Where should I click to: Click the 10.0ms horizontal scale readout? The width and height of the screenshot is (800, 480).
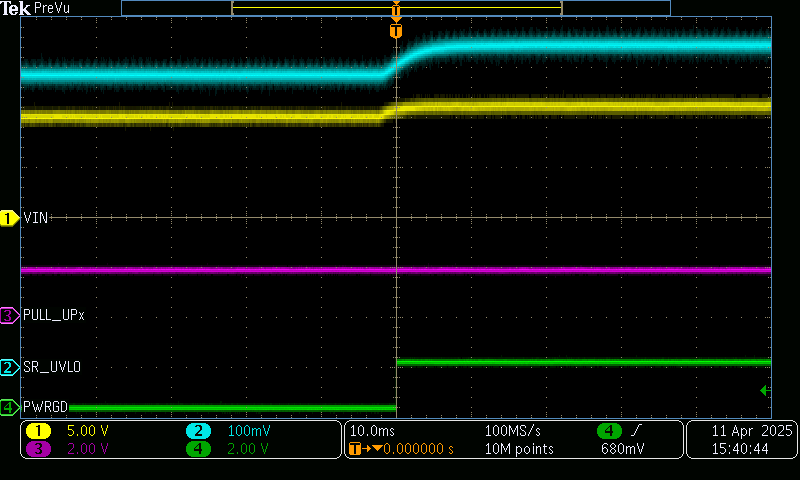point(370,431)
